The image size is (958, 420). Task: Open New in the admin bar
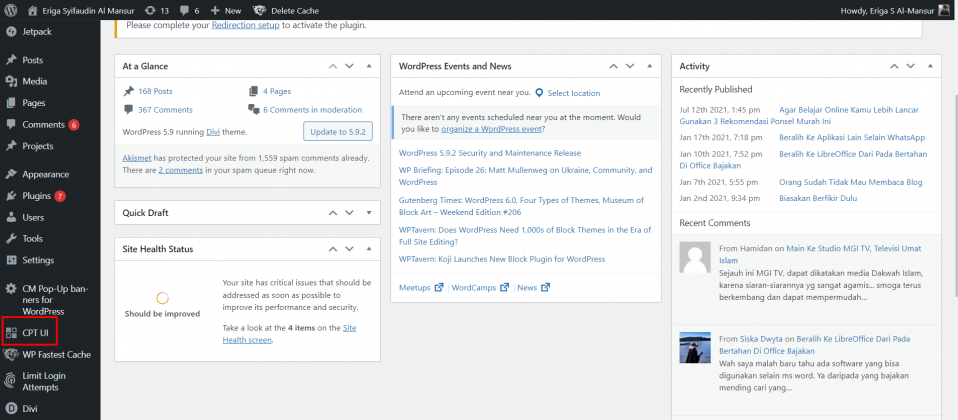(233, 11)
